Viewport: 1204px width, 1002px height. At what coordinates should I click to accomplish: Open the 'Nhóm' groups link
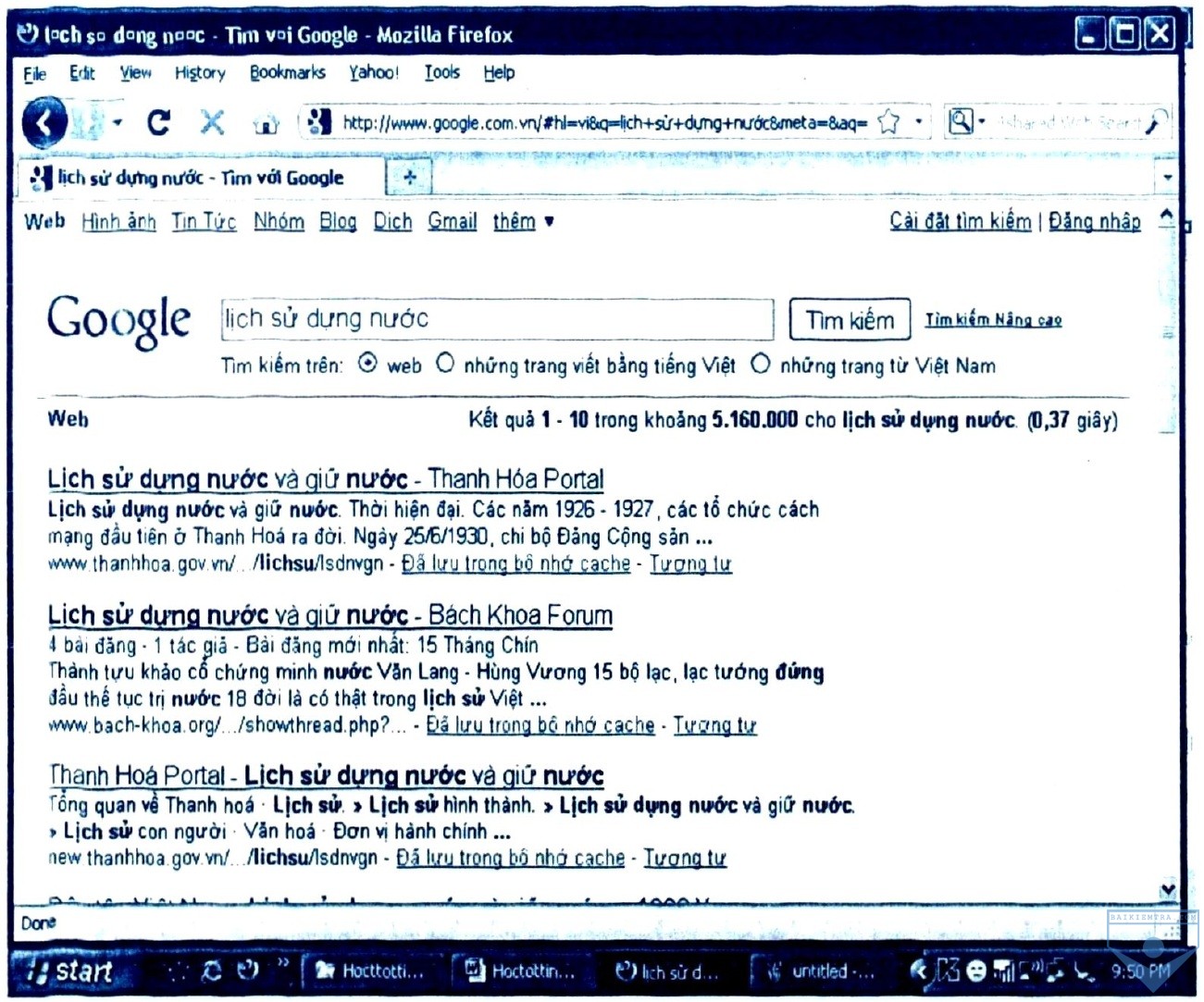(x=279, y=221)
